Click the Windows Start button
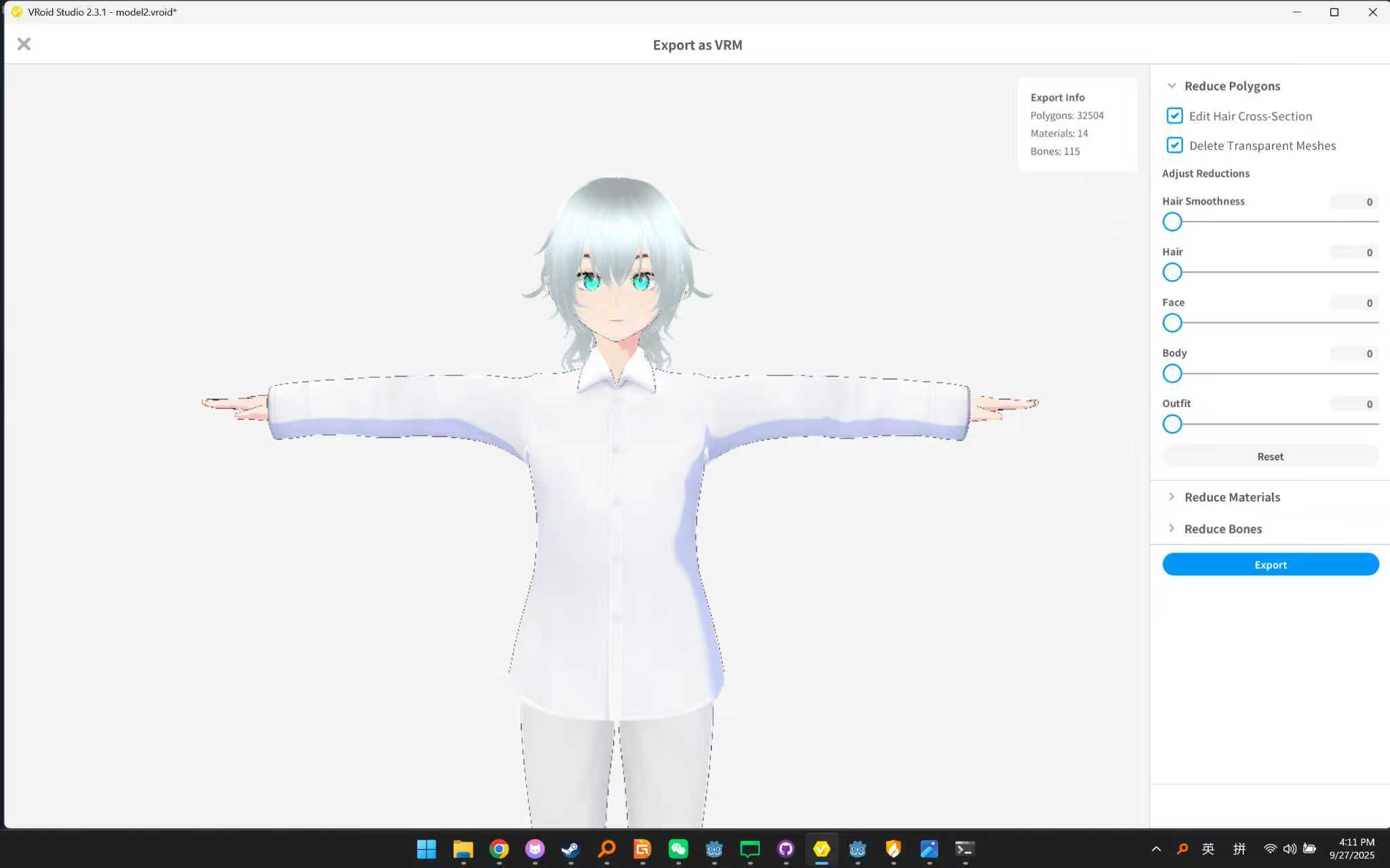 pos(427,849)
